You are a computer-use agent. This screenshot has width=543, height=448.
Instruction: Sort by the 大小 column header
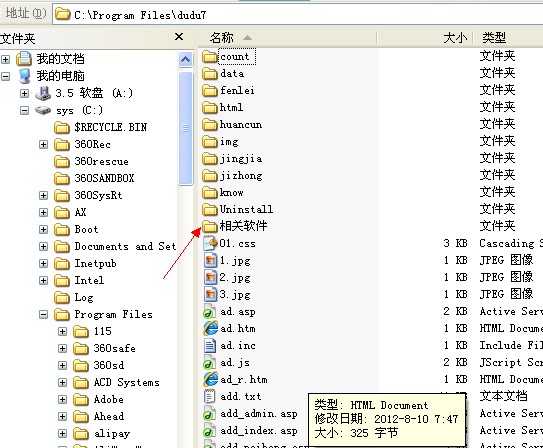(x=425, y=37)
